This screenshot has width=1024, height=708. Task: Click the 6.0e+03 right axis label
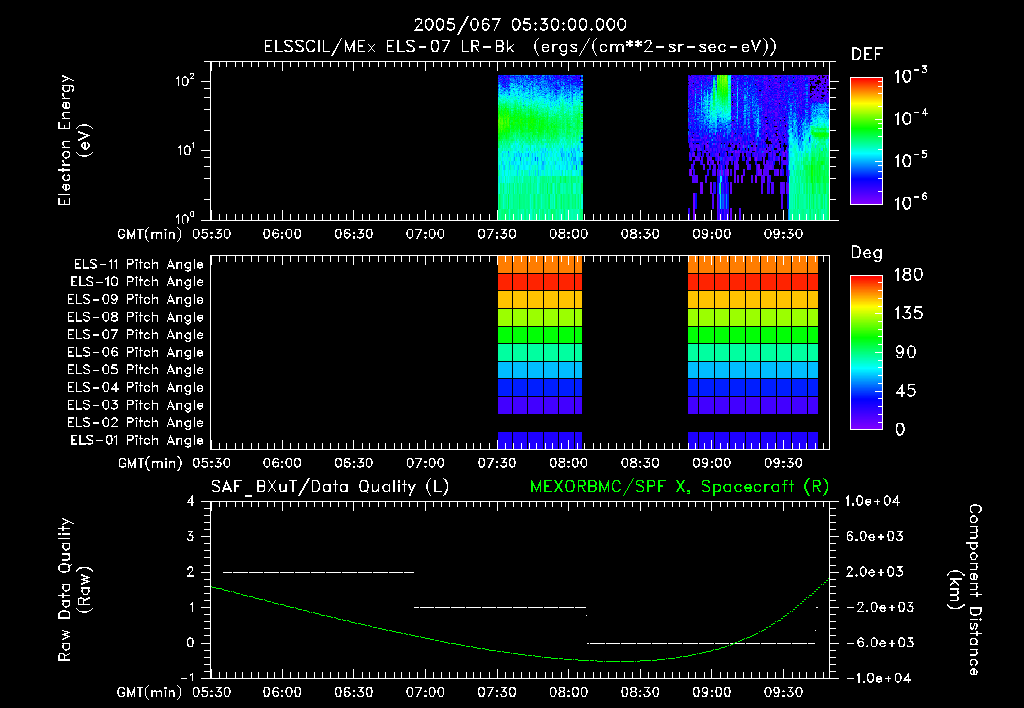coord(875,537)
